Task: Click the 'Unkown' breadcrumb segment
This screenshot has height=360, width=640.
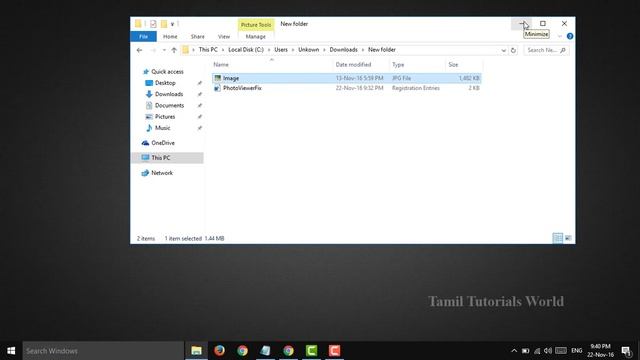Action: pyautogui.click(x=309, y=50)
